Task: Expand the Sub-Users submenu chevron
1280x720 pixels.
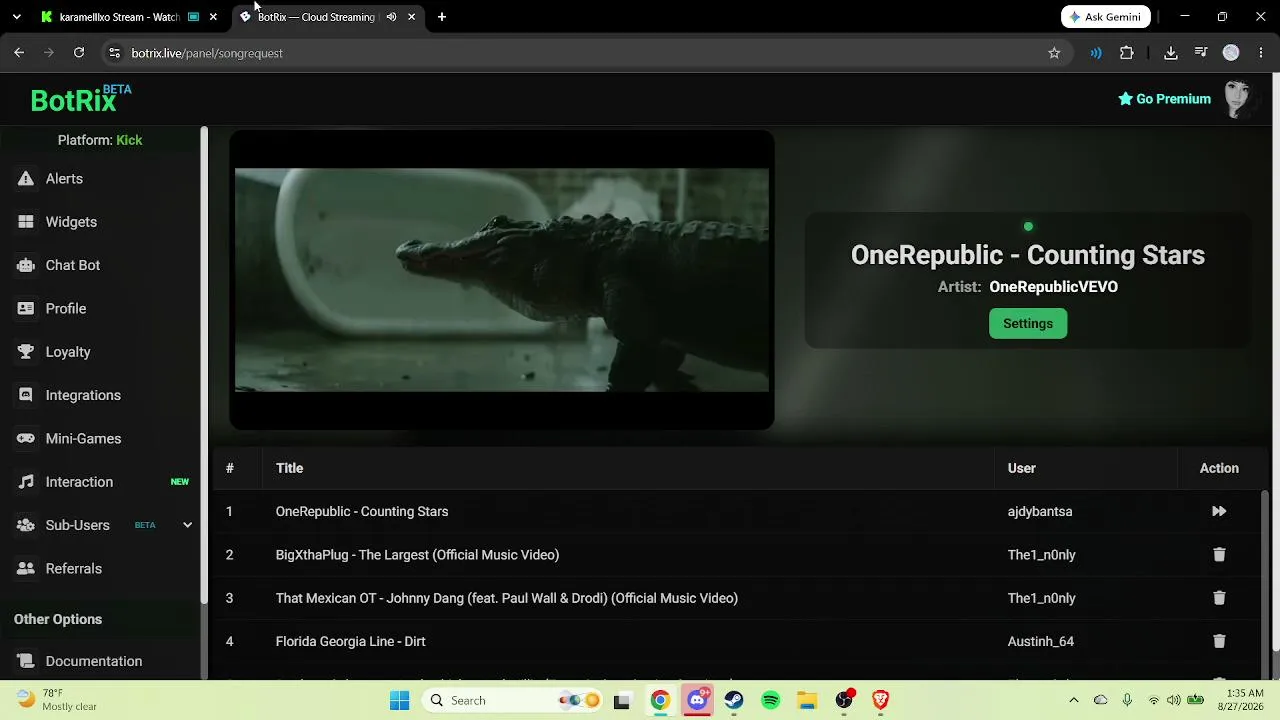Action: (x=187, y=525)
